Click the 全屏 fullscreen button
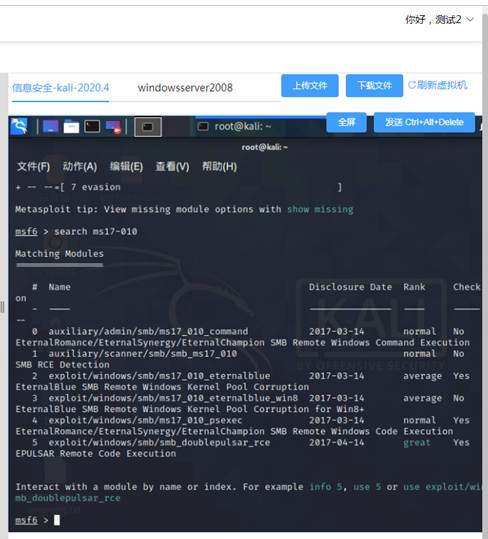 coord(346,122)
